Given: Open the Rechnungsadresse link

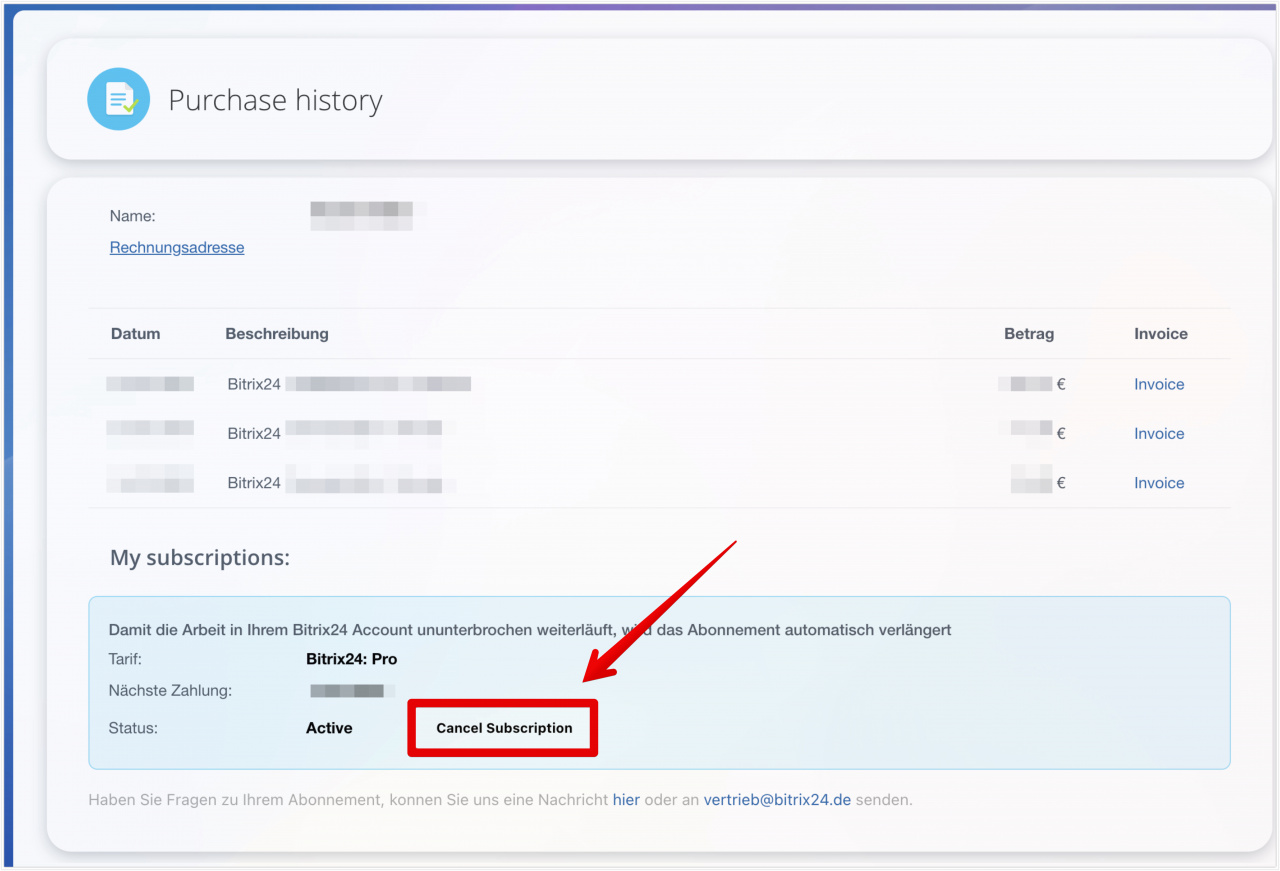Looking at the screenshot, I should tap(177, 248).
